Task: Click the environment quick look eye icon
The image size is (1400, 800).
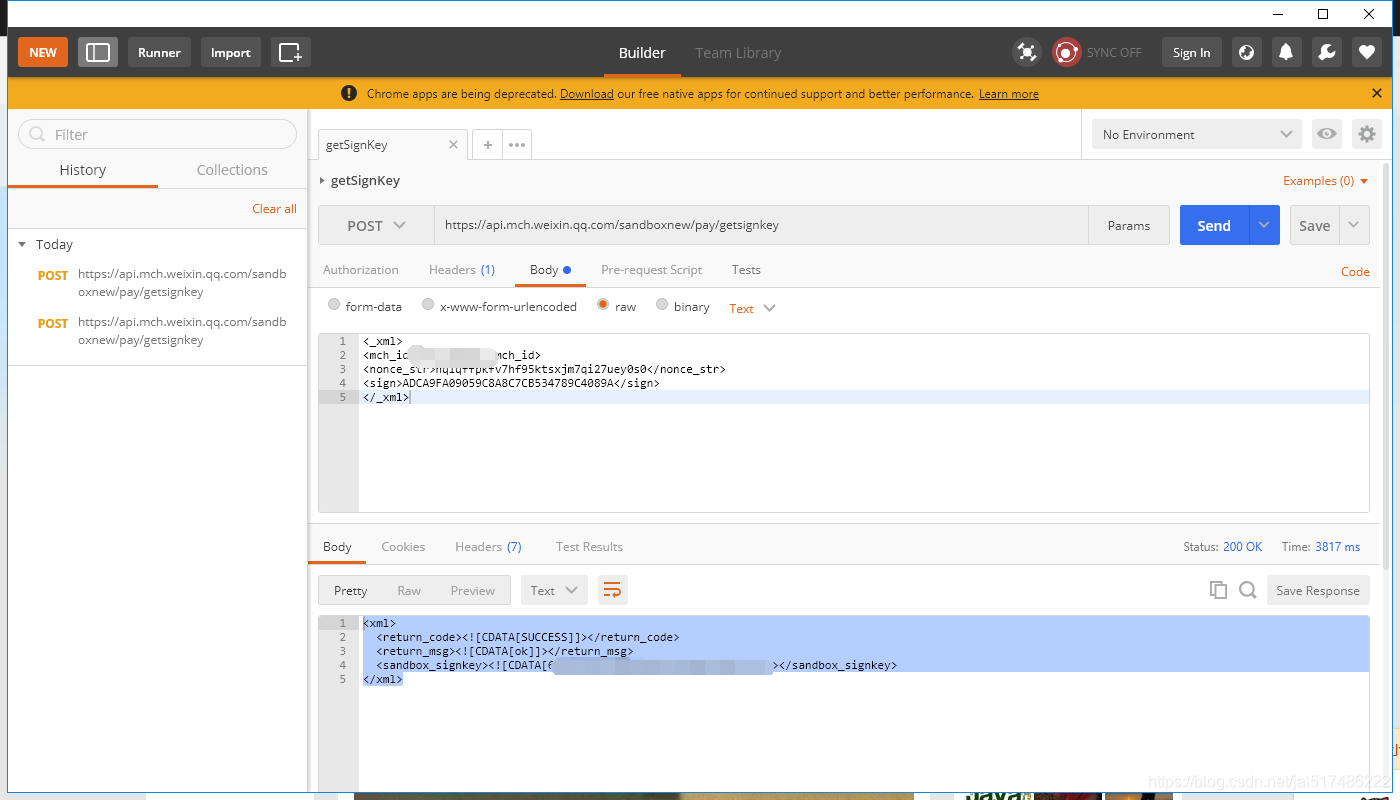Action: (x=1327, y=134)
